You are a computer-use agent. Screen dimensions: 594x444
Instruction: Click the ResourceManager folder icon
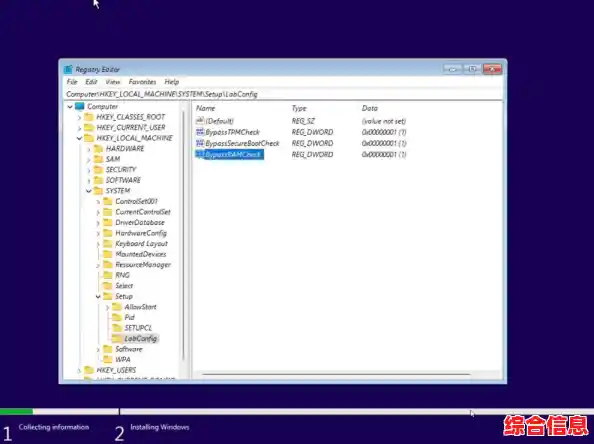[x=108, y=264]
